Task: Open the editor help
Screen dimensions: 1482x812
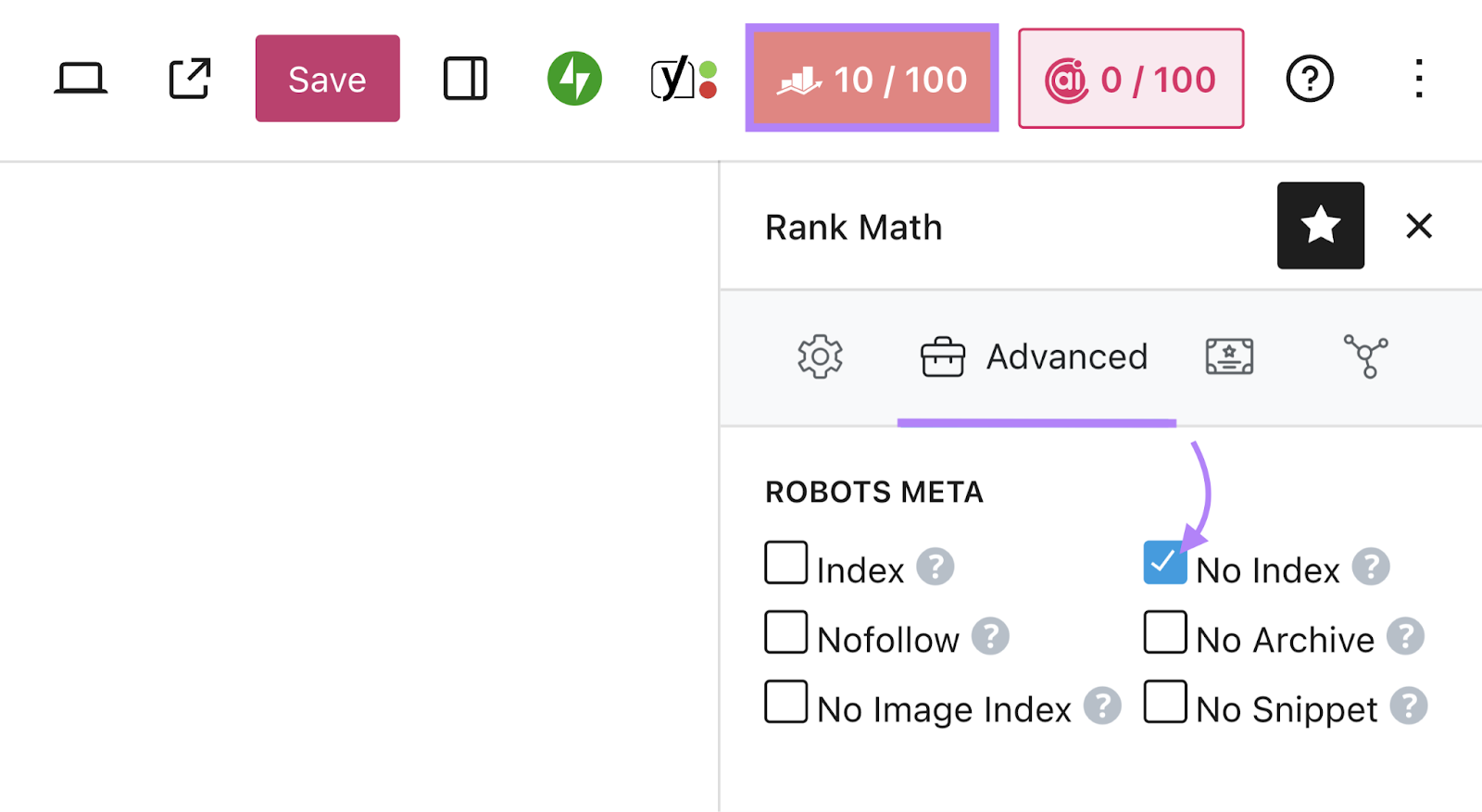Action: (x=1309, y=79)
